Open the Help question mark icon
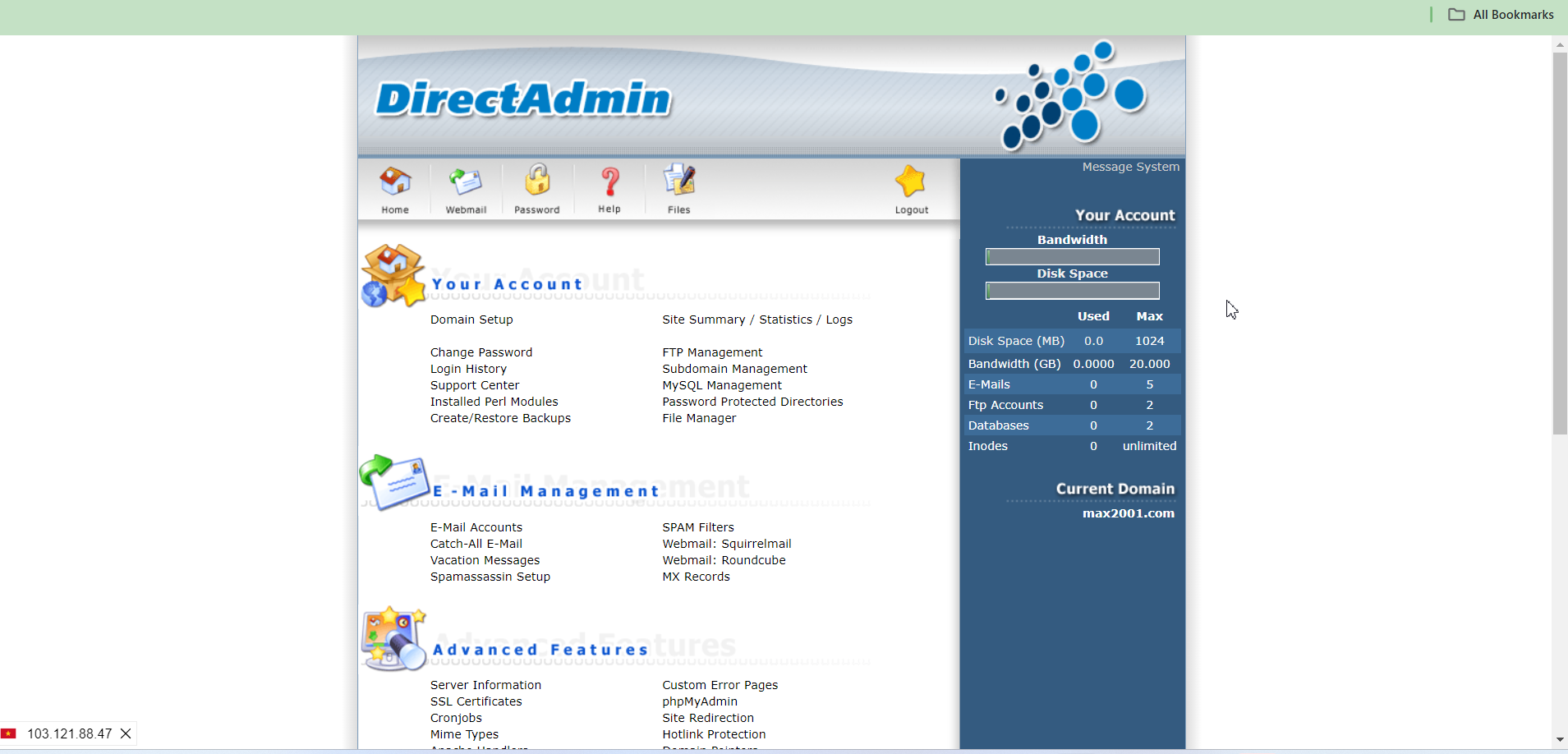Image resolution: width=1568 pixels, height=754 pixels. 609,182
